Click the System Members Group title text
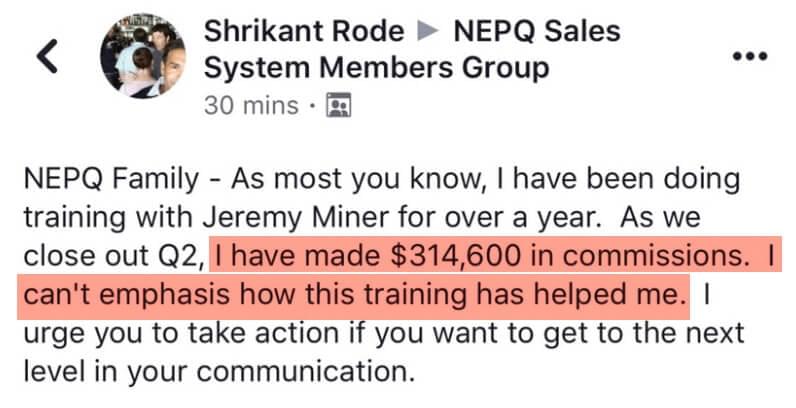796x408 pixels. pyautogui.click(x=376, y=69)
